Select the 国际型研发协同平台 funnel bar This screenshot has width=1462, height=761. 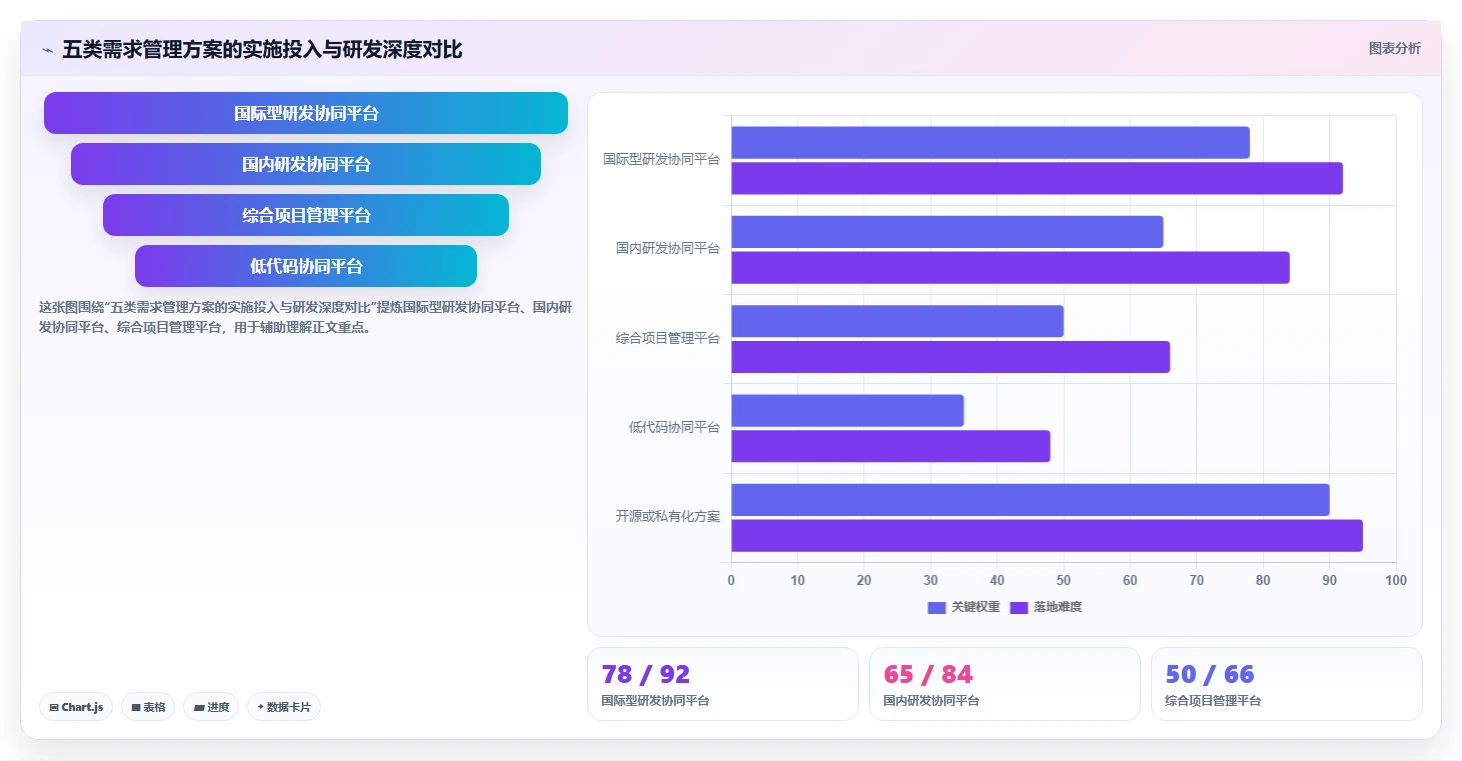click(x=306, y=113)
